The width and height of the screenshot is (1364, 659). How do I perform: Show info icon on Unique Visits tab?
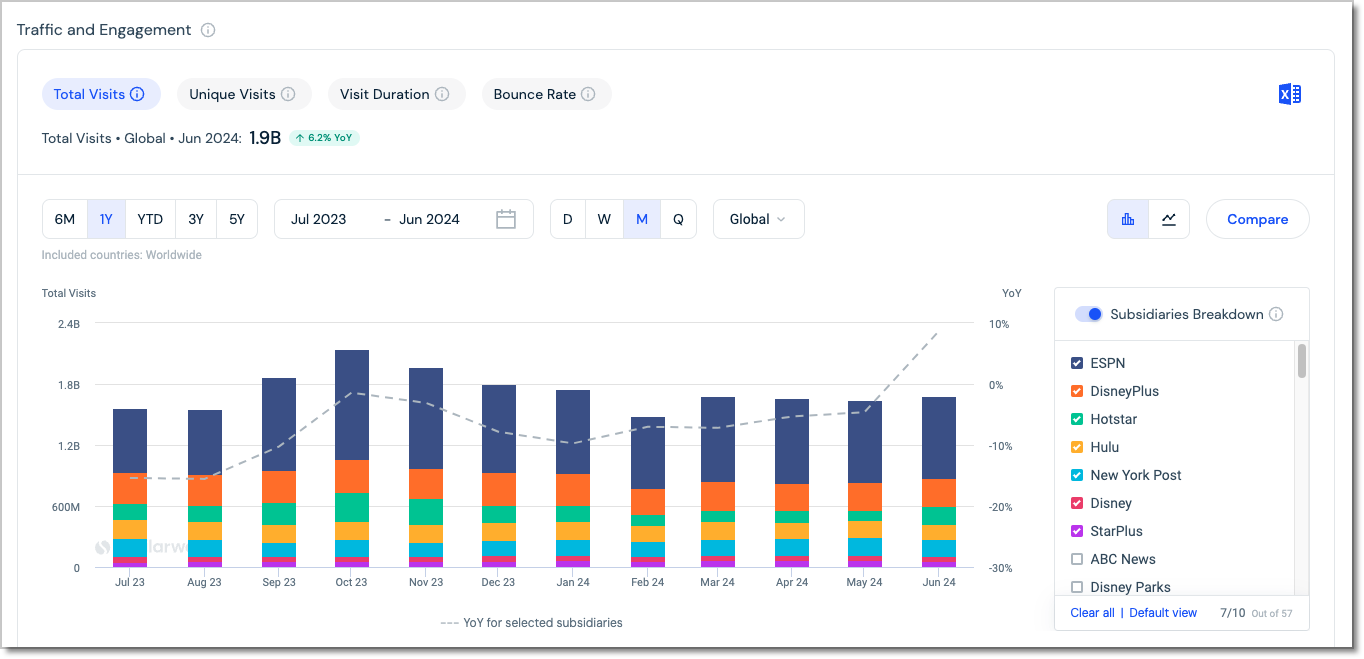point(288,94)
